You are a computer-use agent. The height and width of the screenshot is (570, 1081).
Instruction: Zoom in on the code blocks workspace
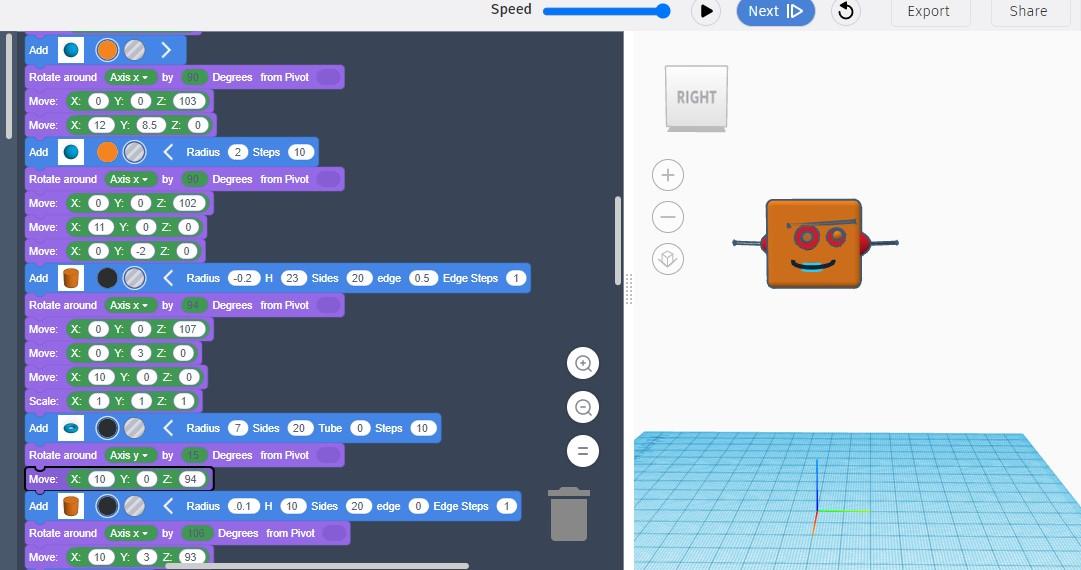pos(583,363)
